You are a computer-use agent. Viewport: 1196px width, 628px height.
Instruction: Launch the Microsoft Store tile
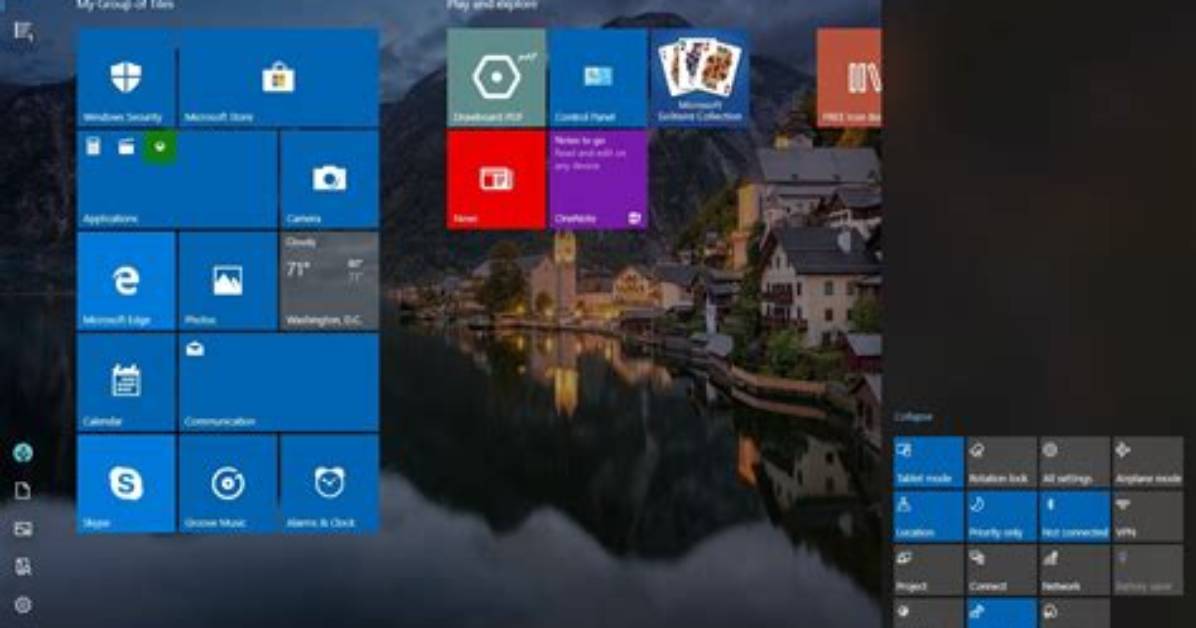[x=278, y=78]
